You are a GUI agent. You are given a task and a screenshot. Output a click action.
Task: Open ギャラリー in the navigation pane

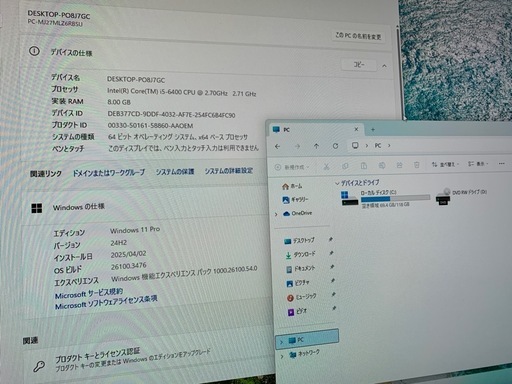pos(295,199)
